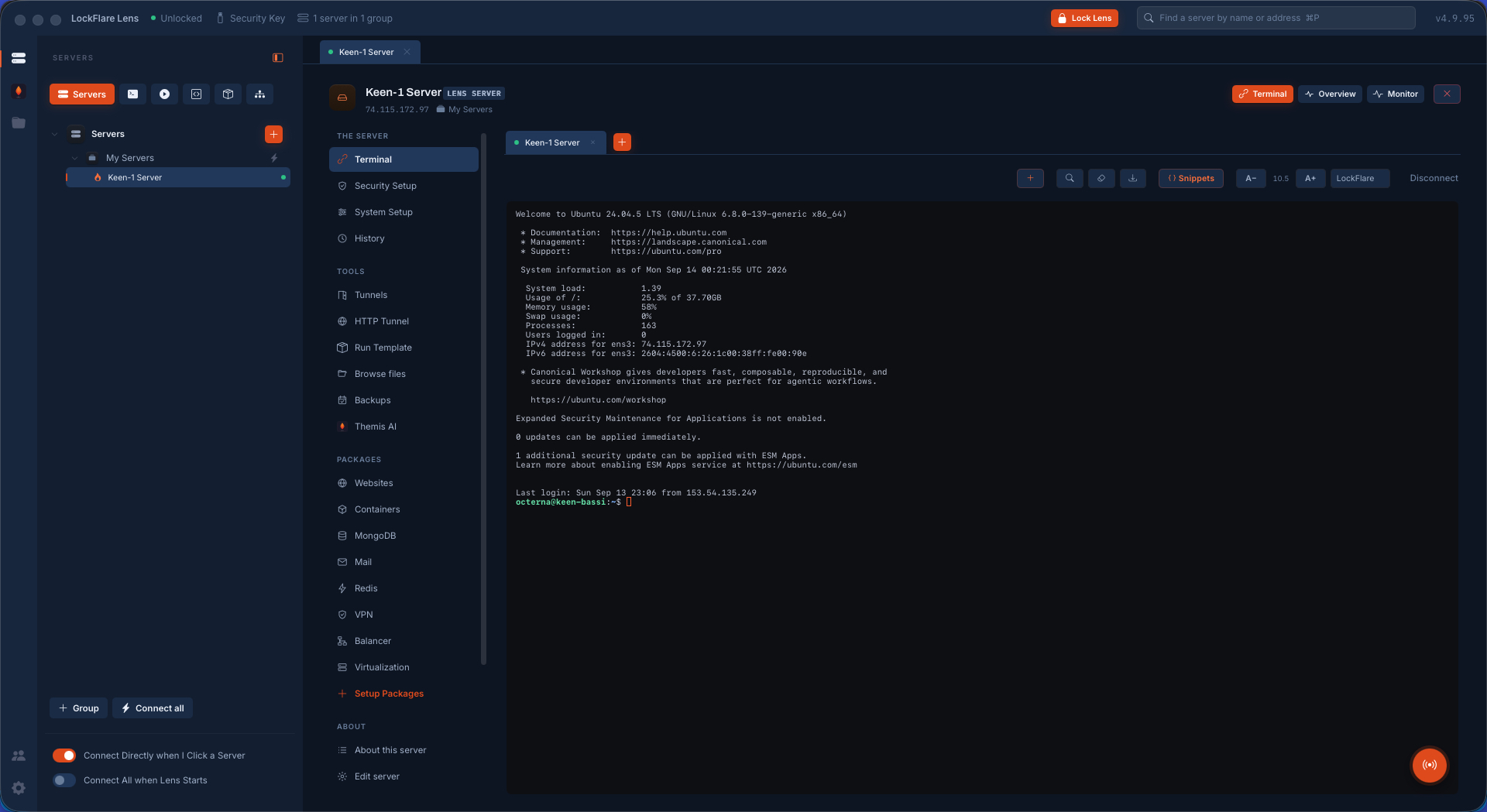
Task: Open Tunnels tool
Action: [x=404, y=295]
